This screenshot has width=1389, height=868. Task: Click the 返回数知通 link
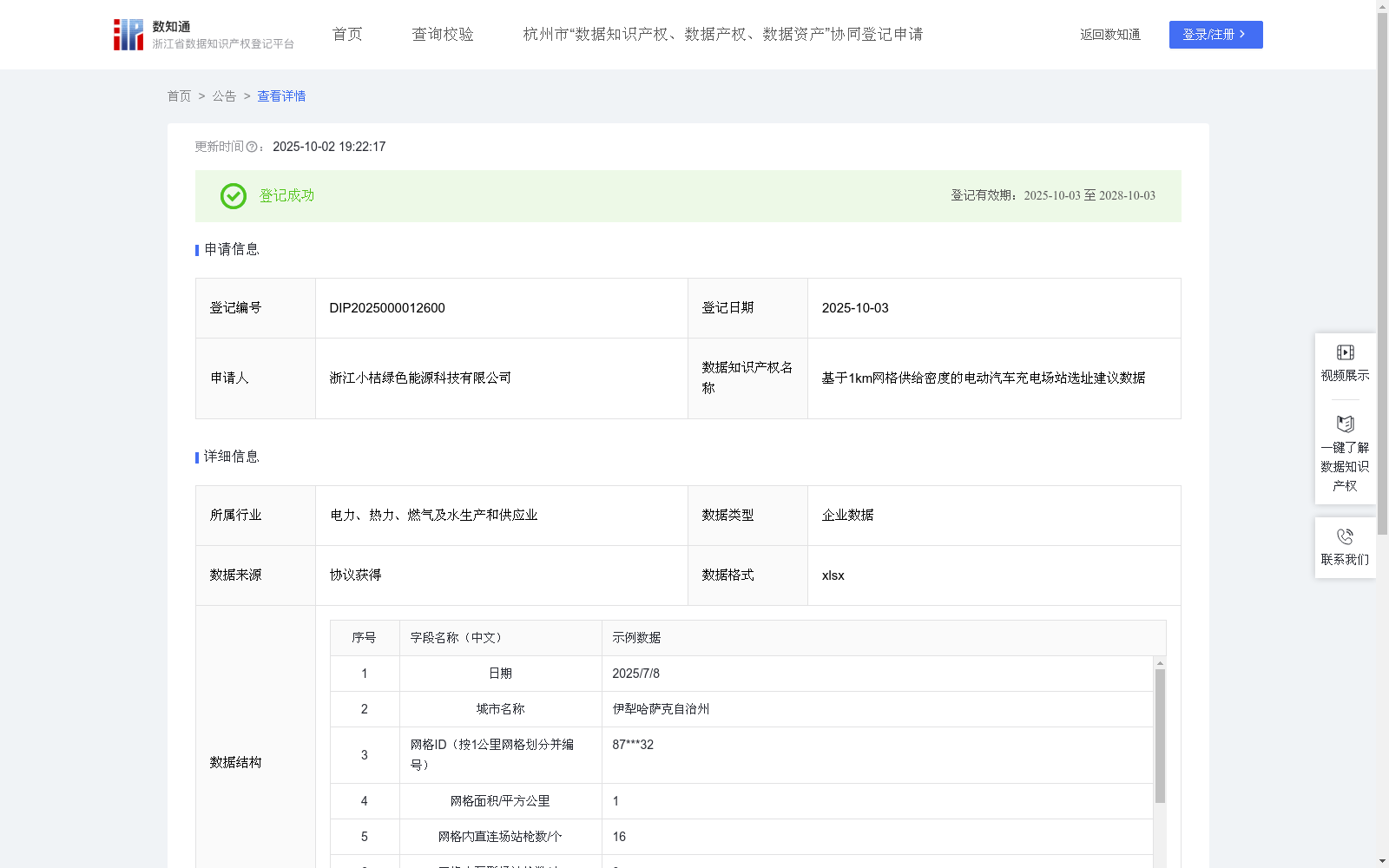(x=1110, y=35)
